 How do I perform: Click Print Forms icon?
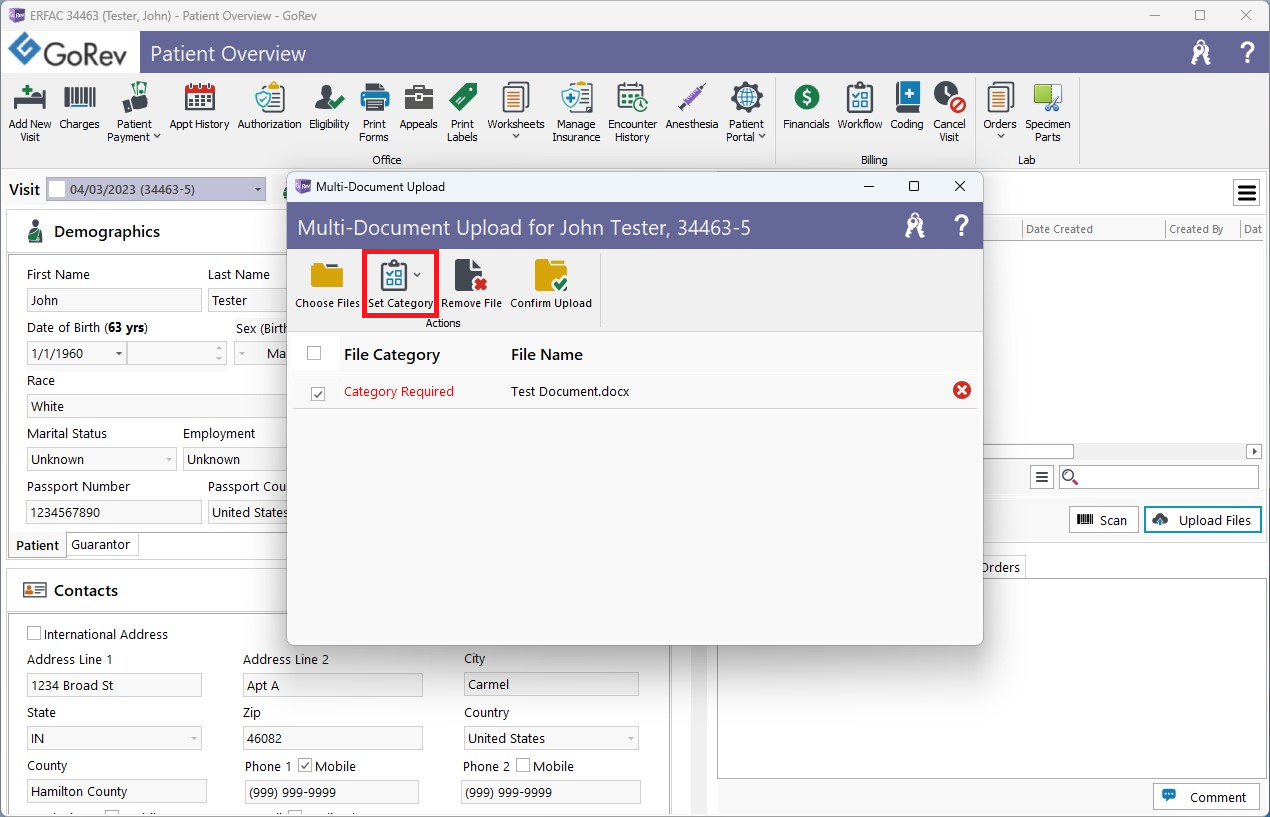(x=374, y=98)
